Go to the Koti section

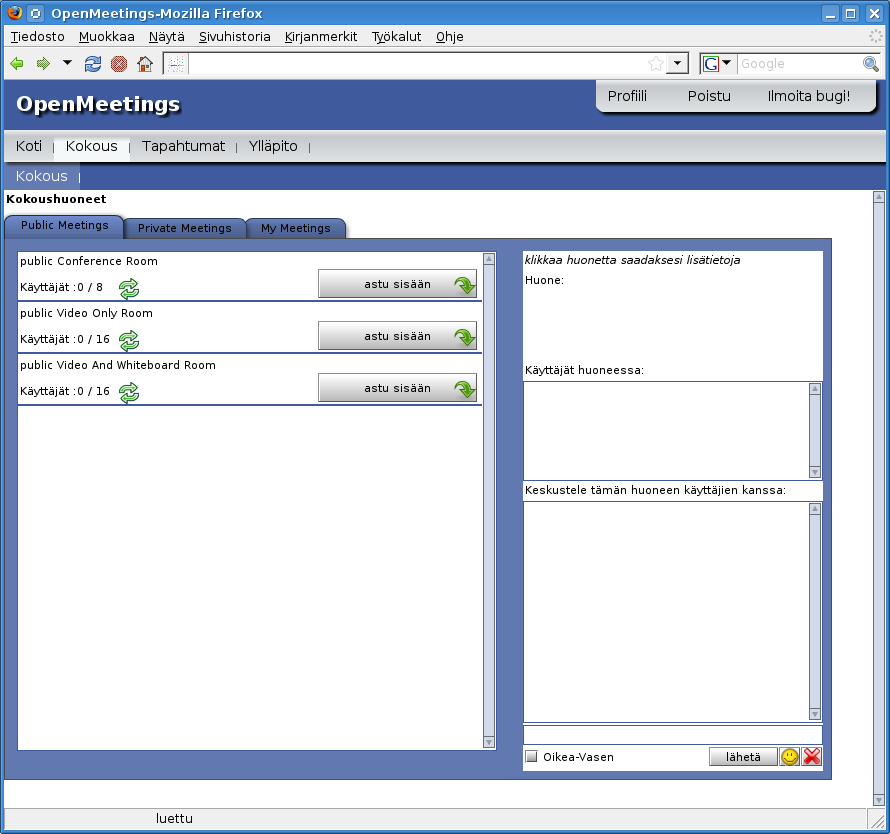pyautogui.click(x=28, y=146)
